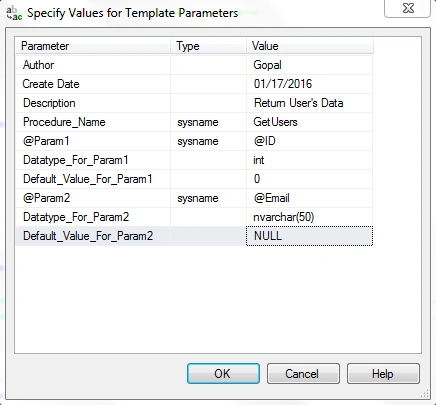Click the Type column header
This screenshot has height=405, width=436.
[208, 46]
